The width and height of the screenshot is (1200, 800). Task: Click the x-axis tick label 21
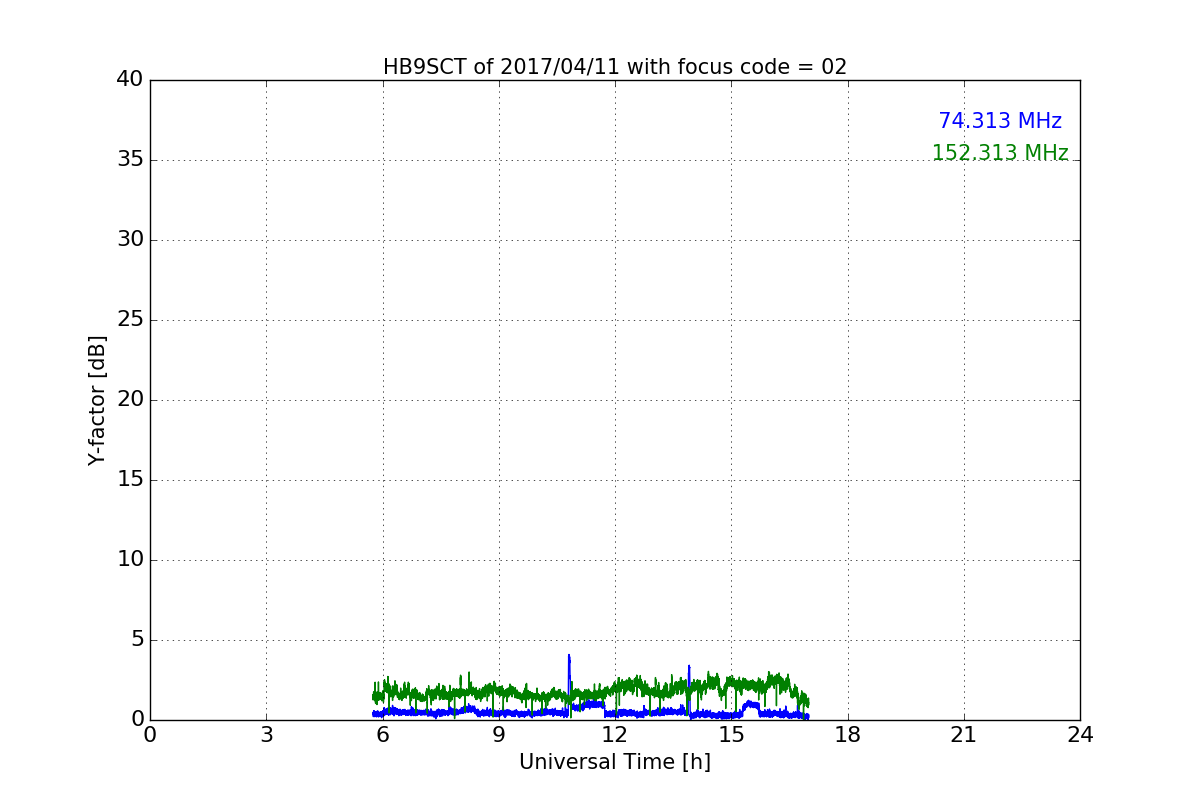[x=964, y=735]
